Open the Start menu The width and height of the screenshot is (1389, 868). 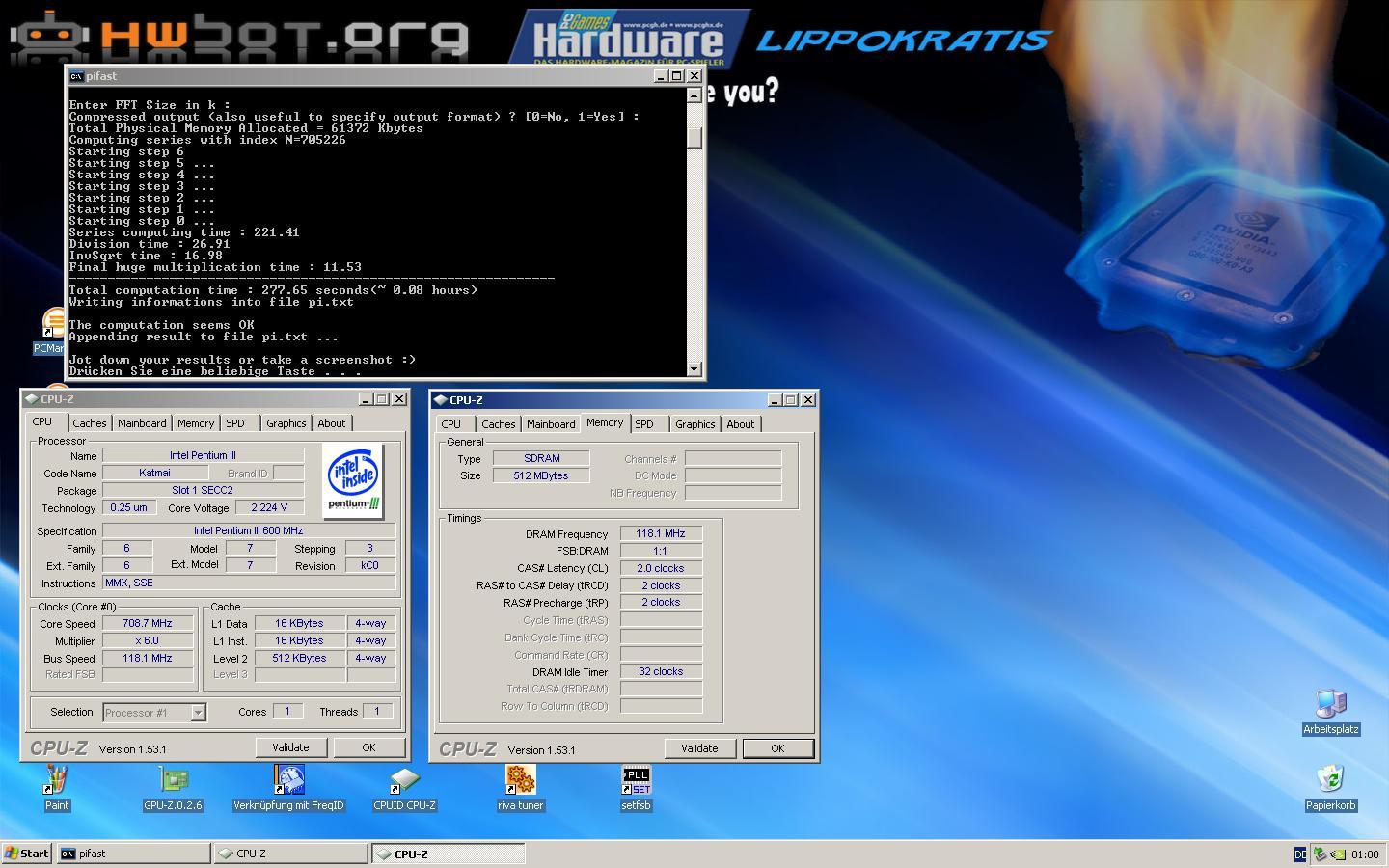27,854
